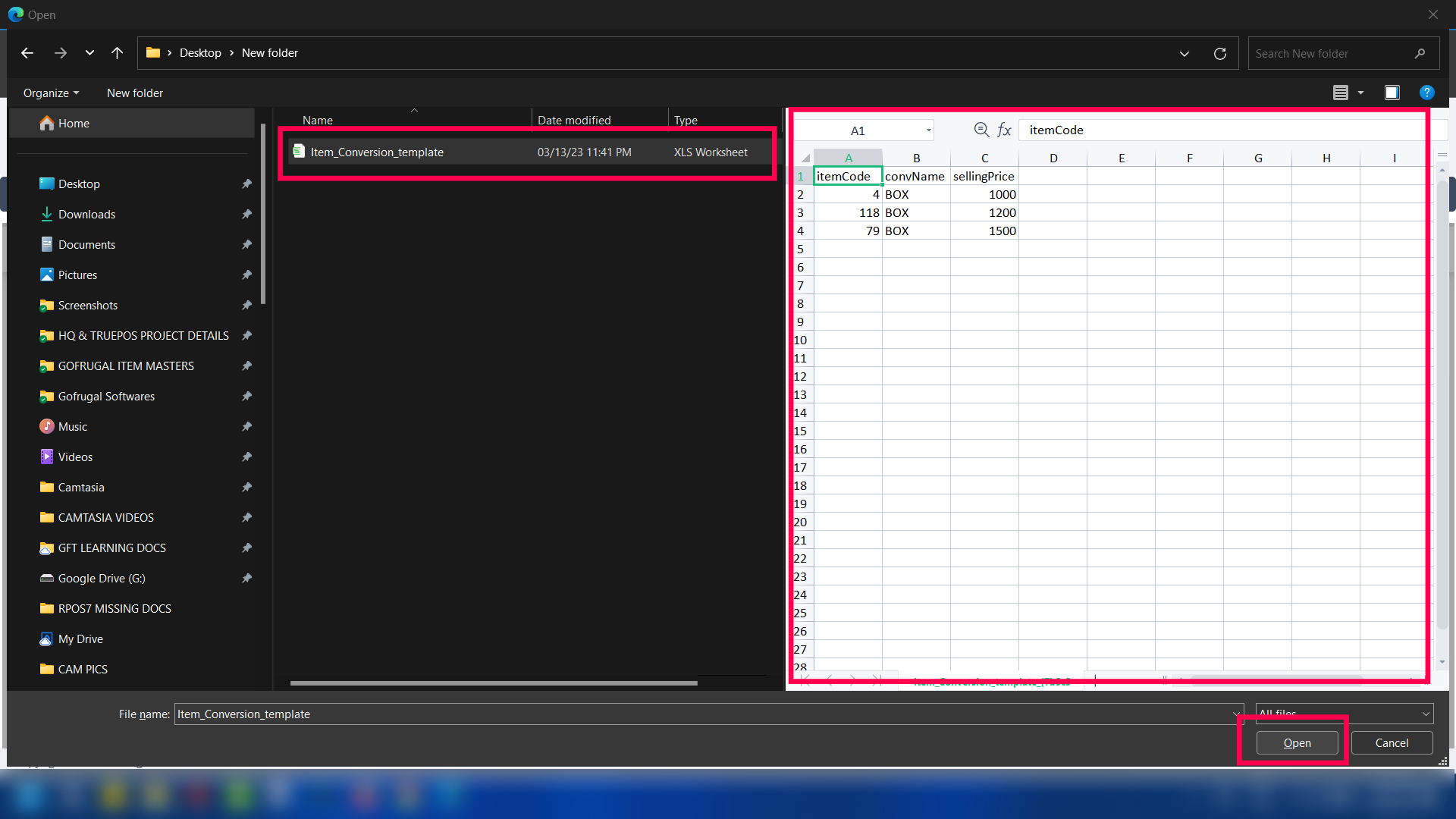Expand the address bar history chevron
1456x819 pixels.
[1184, 54]
